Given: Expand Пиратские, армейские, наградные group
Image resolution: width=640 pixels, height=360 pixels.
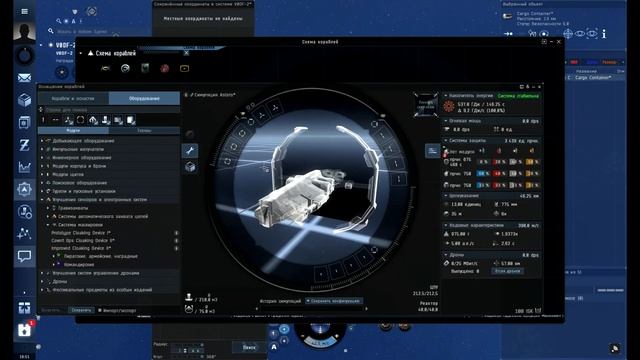Looking at the screenshot, I should pos(53,256).
